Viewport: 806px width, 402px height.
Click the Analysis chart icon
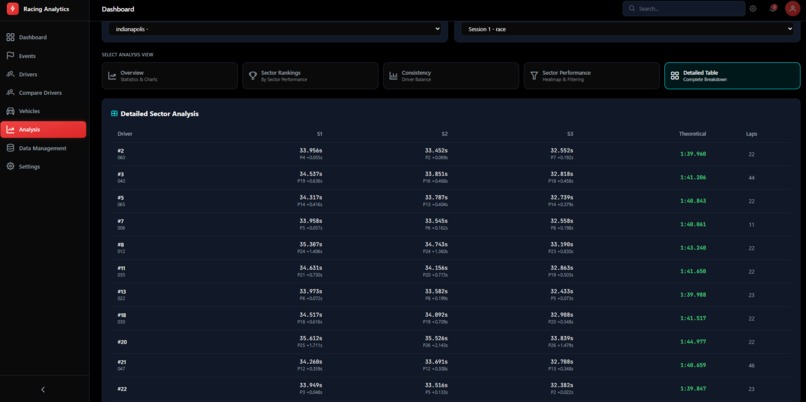pyautogui.click(x=10, y=130)
